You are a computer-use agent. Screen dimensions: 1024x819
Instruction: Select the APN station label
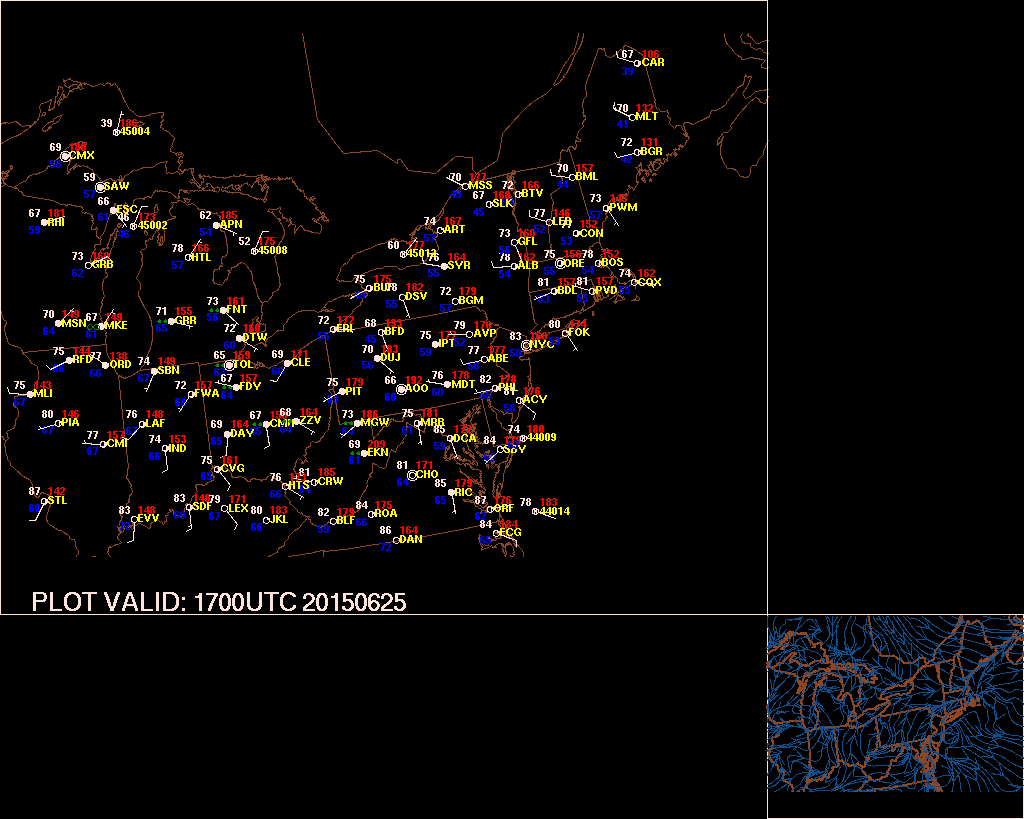coord(231,225)
